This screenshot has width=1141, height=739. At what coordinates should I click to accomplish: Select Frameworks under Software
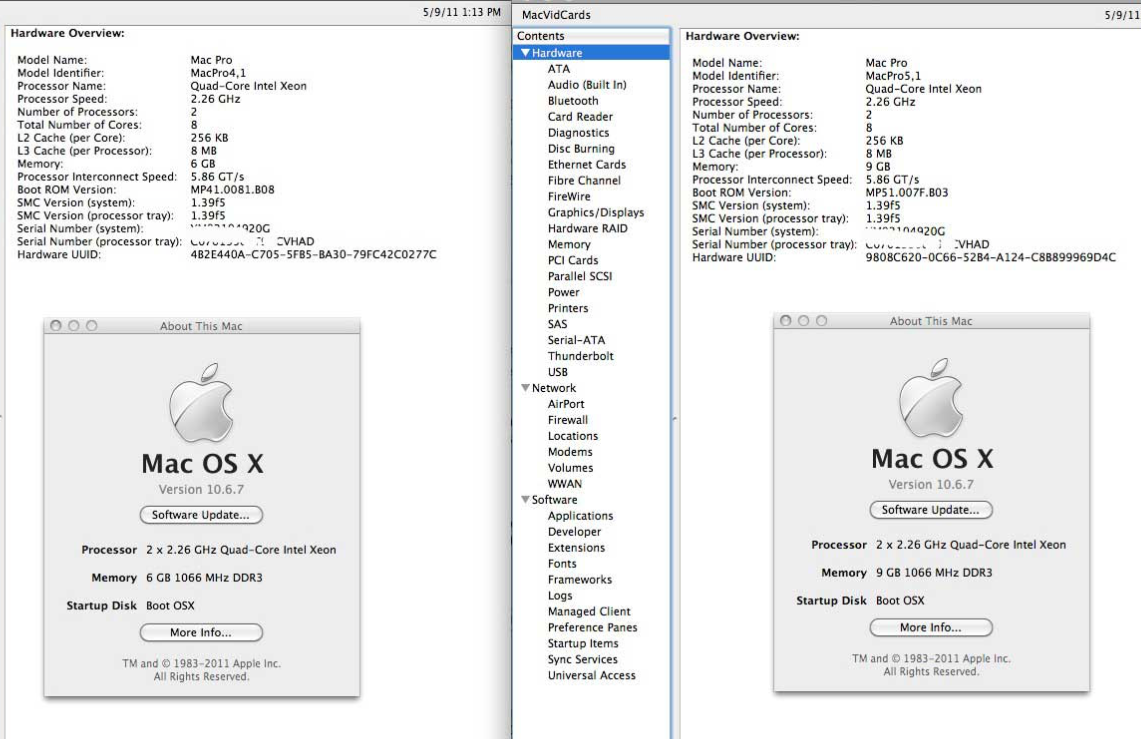pos(580,581)
